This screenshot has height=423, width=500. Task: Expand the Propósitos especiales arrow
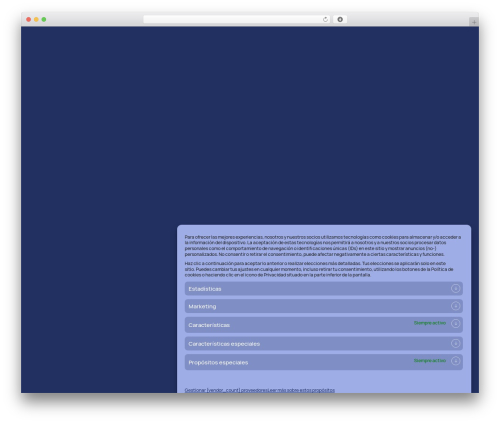455,361
